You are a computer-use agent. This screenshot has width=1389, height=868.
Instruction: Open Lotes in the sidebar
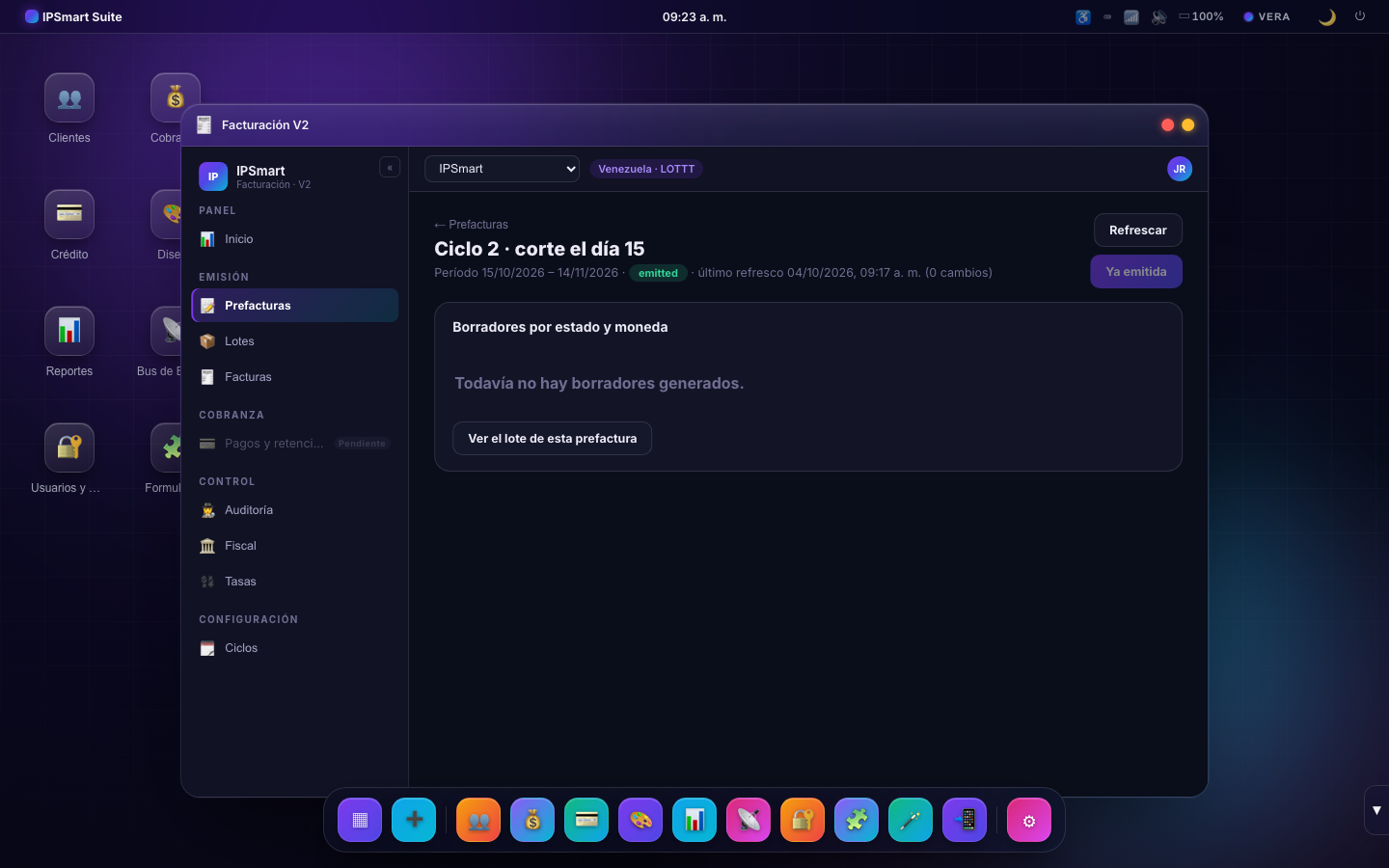click(x=295, y=341)
